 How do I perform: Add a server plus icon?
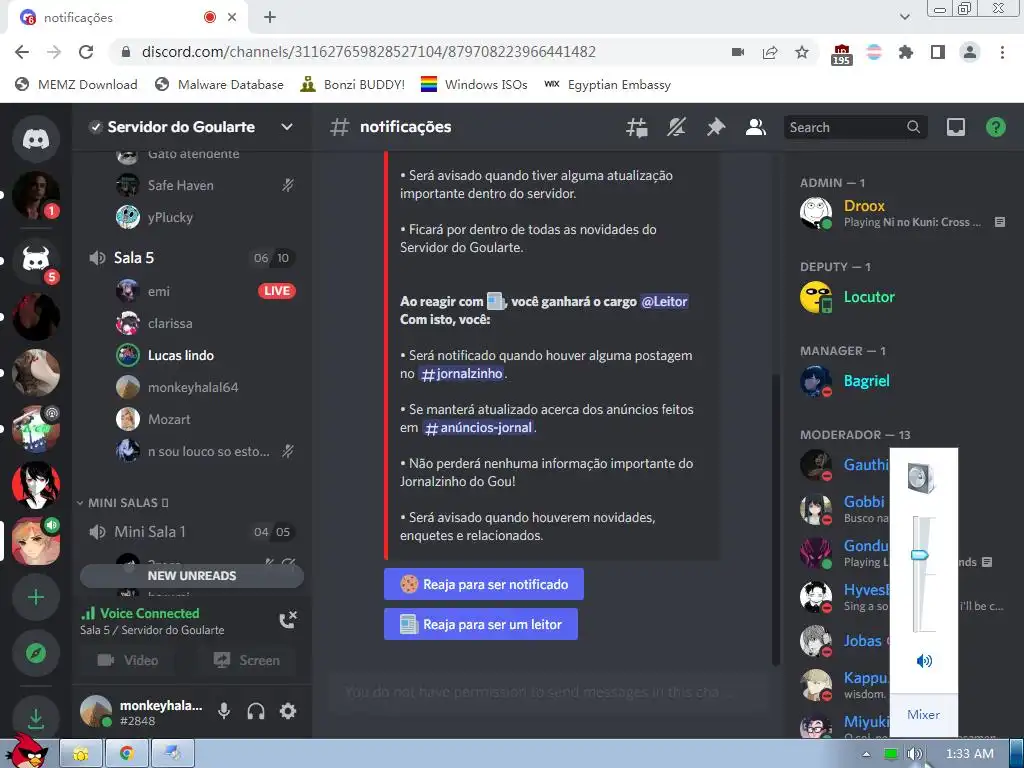point(36,597)
